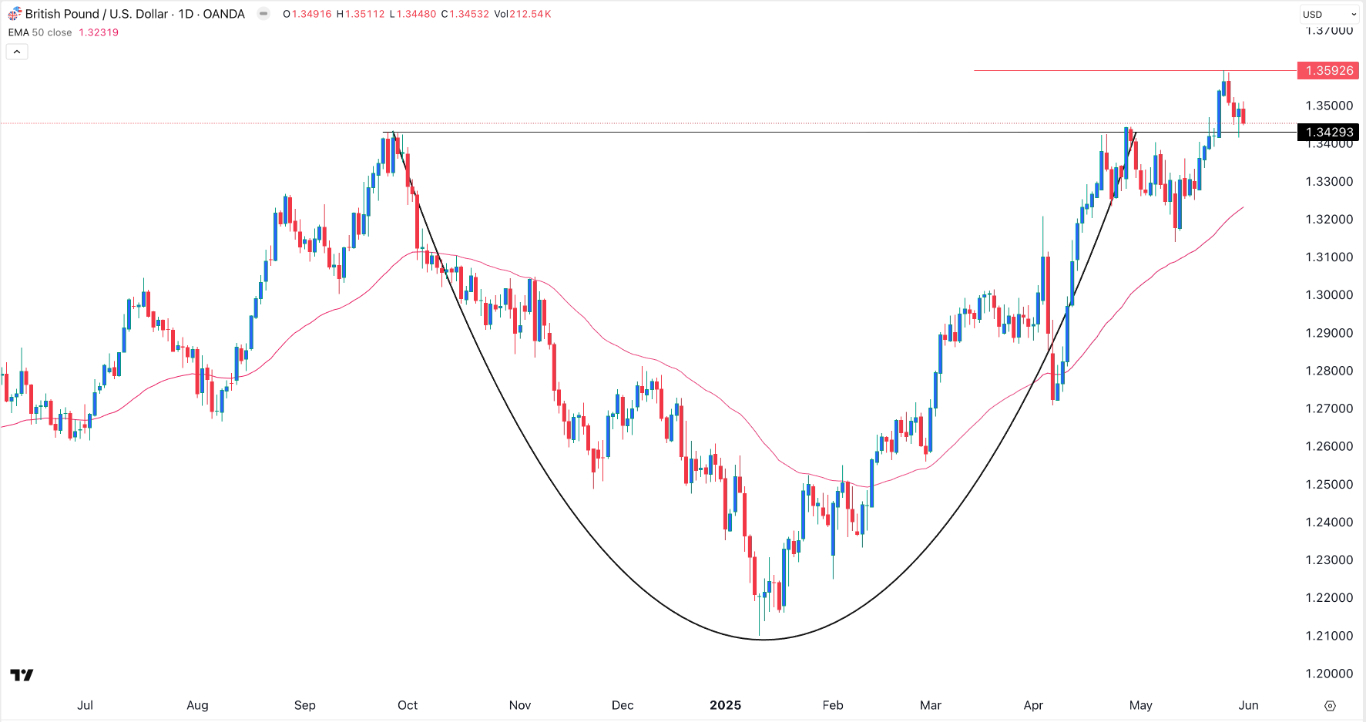Click the 1.21000 price axis label
This screenshot has height=722, width=1366.
tap(1329, 636)
